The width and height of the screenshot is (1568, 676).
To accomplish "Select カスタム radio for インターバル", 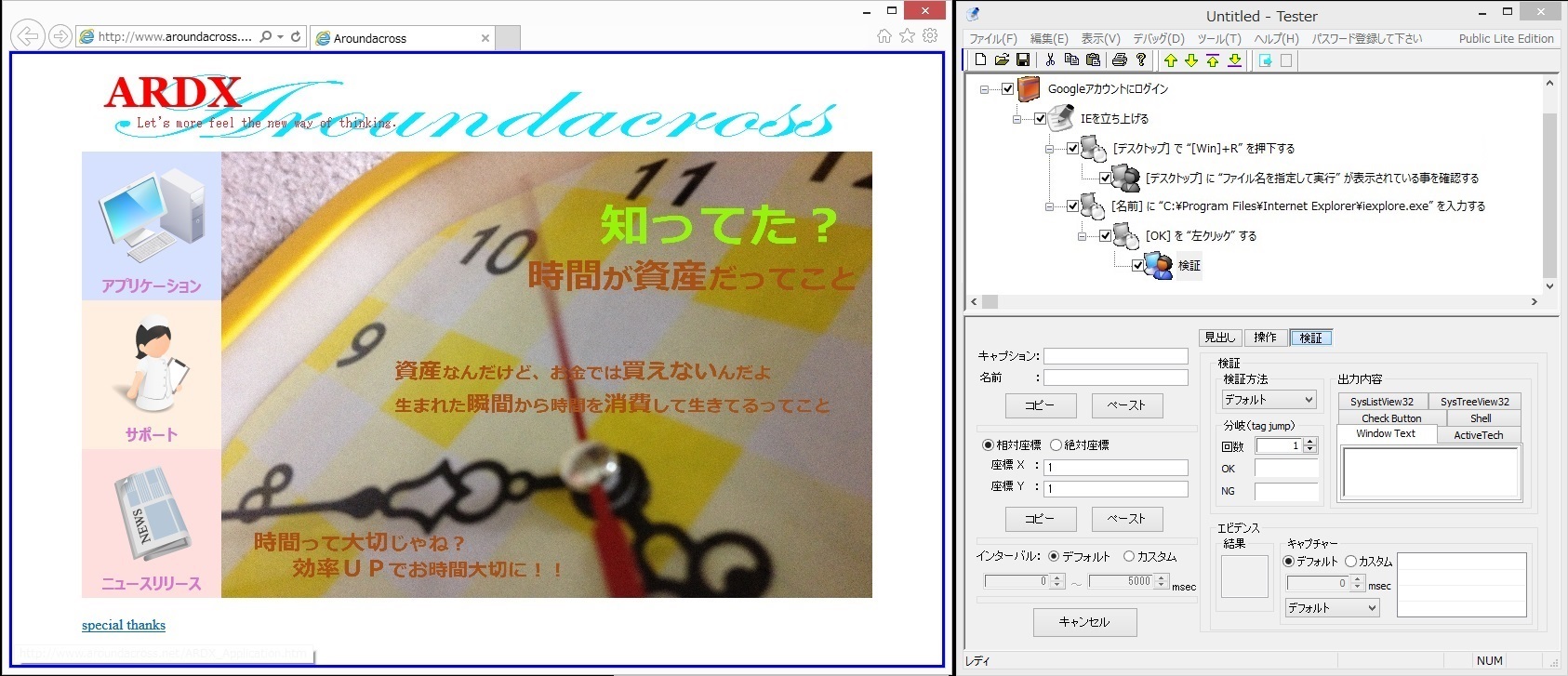I will point(1129,556).
